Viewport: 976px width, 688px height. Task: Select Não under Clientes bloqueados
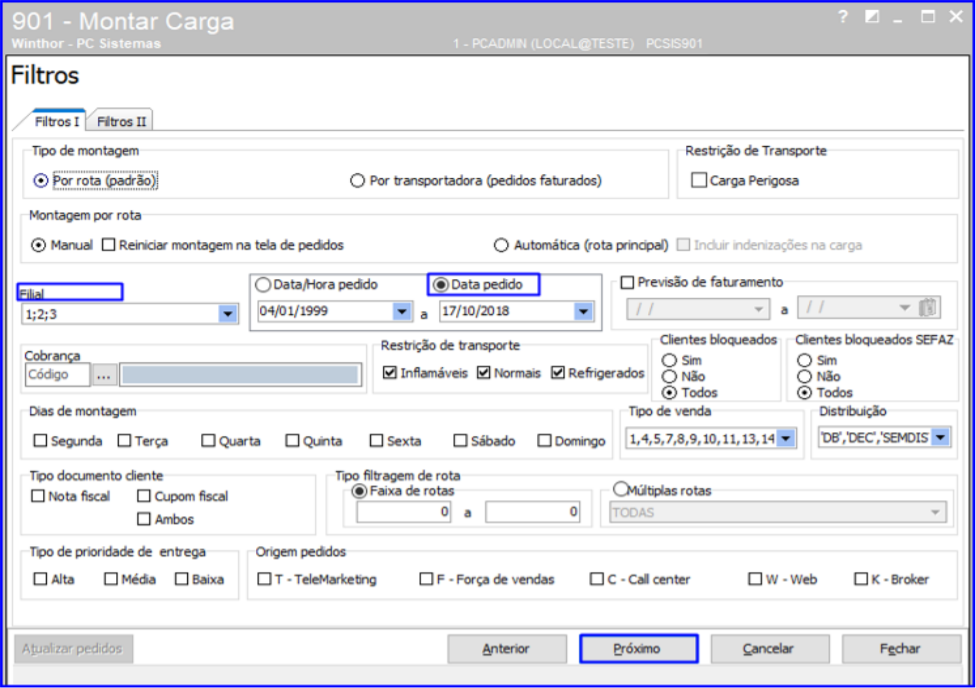(x=670, y=377)
